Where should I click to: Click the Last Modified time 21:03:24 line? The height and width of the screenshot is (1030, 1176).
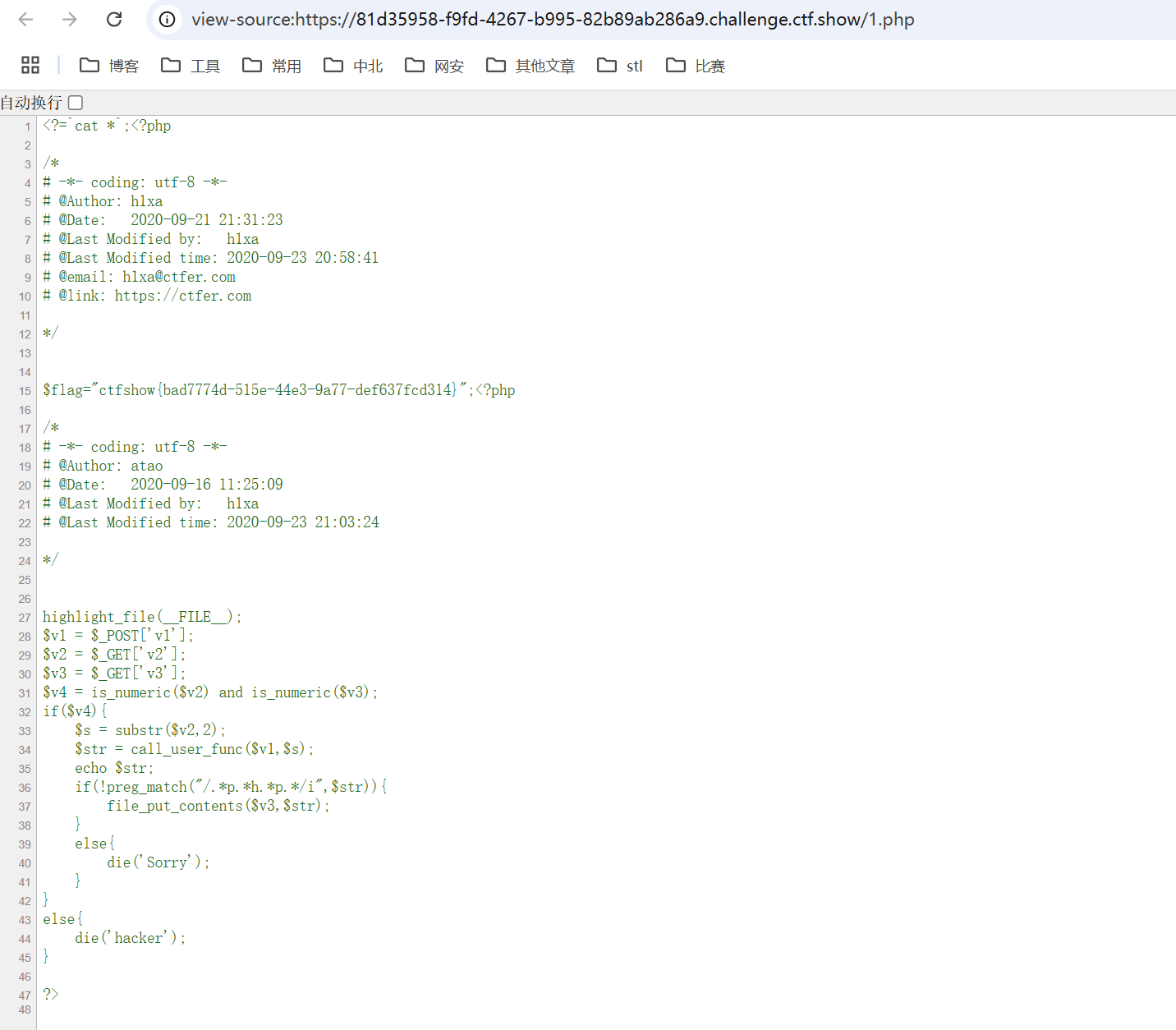click(x=211, y=522)
